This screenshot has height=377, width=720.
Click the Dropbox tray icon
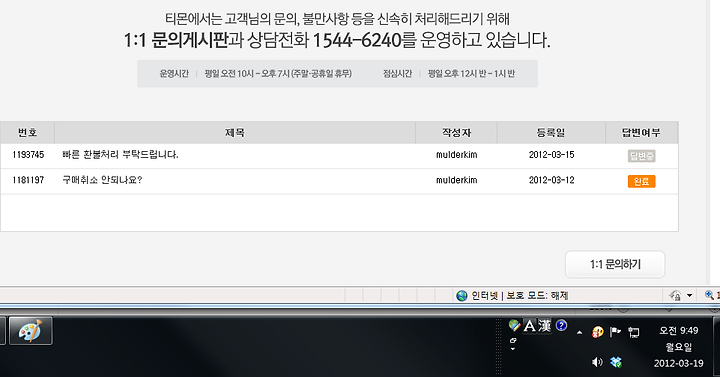pyautogui.click(x=616, y=362)
